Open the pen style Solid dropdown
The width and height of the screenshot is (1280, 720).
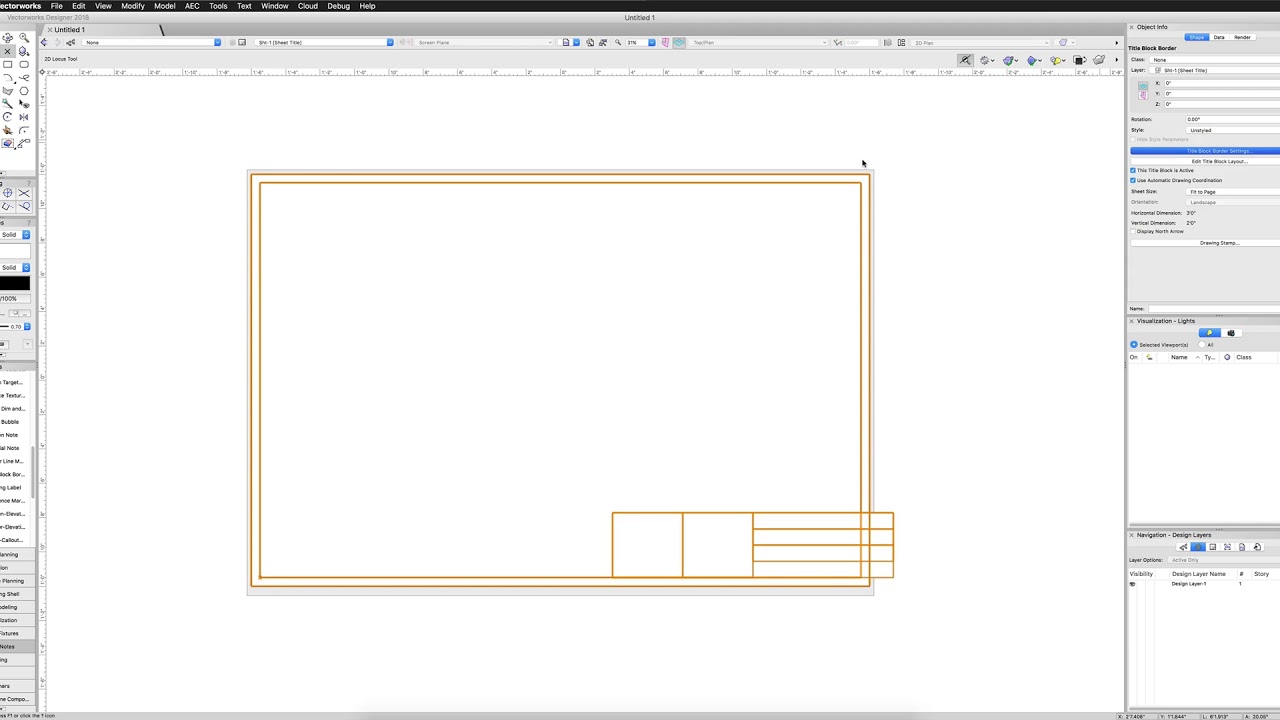(x=15, y=267)
